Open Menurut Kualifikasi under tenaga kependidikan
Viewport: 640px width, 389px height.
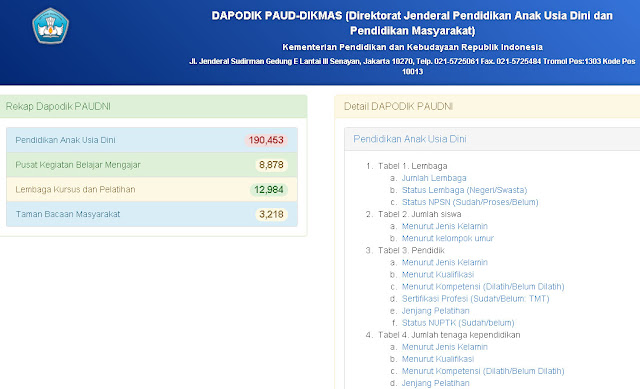click(x=438, y=359)
